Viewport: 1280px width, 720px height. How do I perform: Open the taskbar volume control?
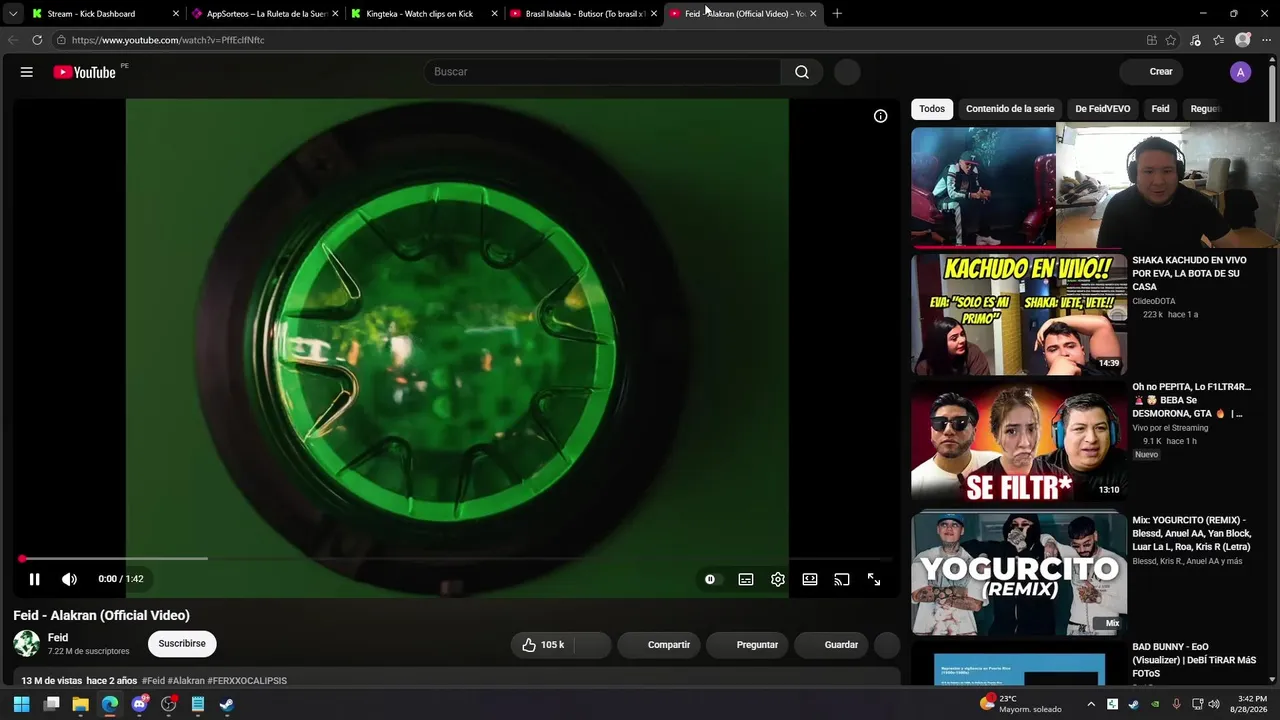pyautogui.click(x=1214, y=704)
